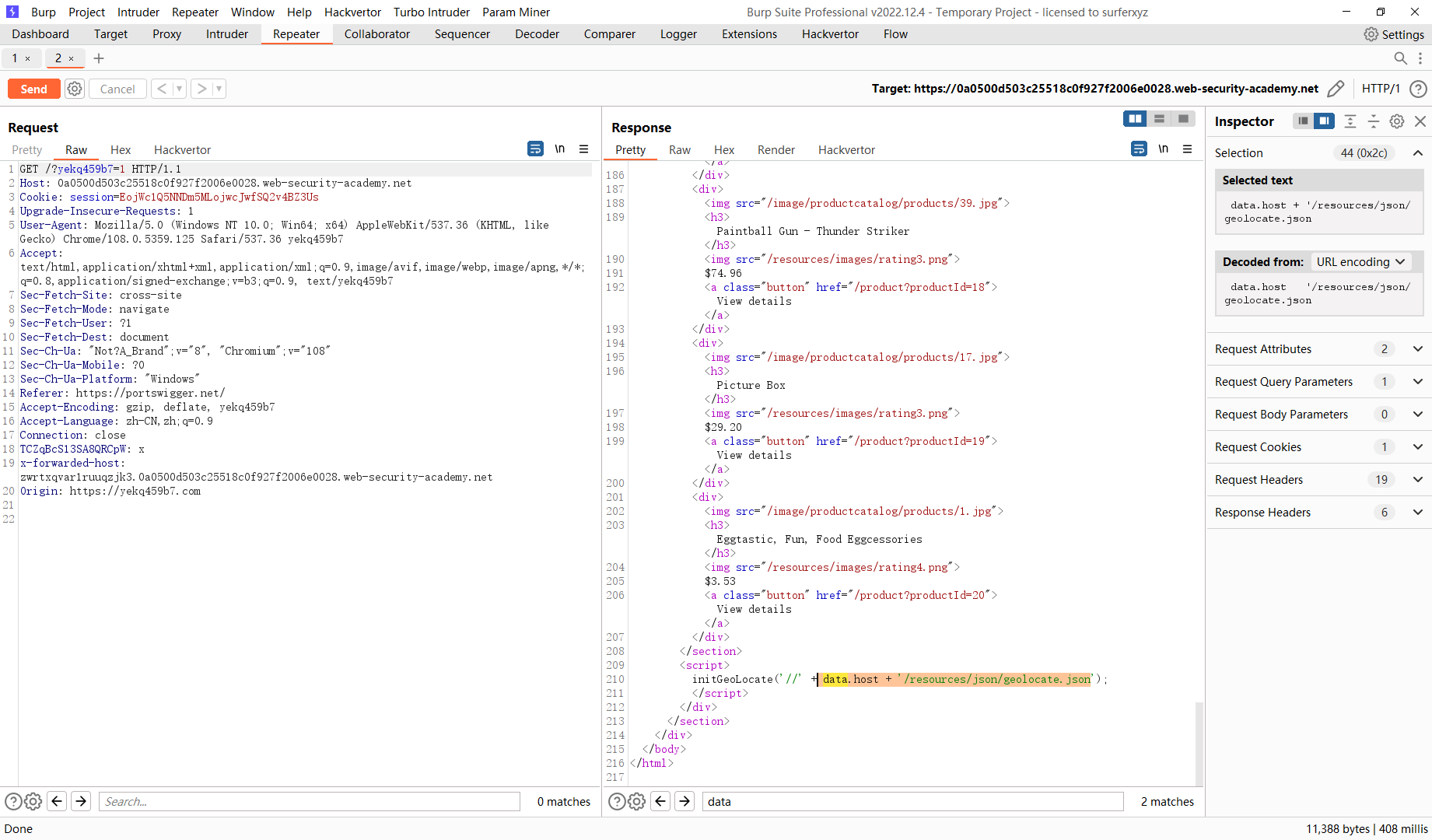Toggle response word wrap icon
Viewport: 1432px width, 840px height.
tap(1139, 149)
